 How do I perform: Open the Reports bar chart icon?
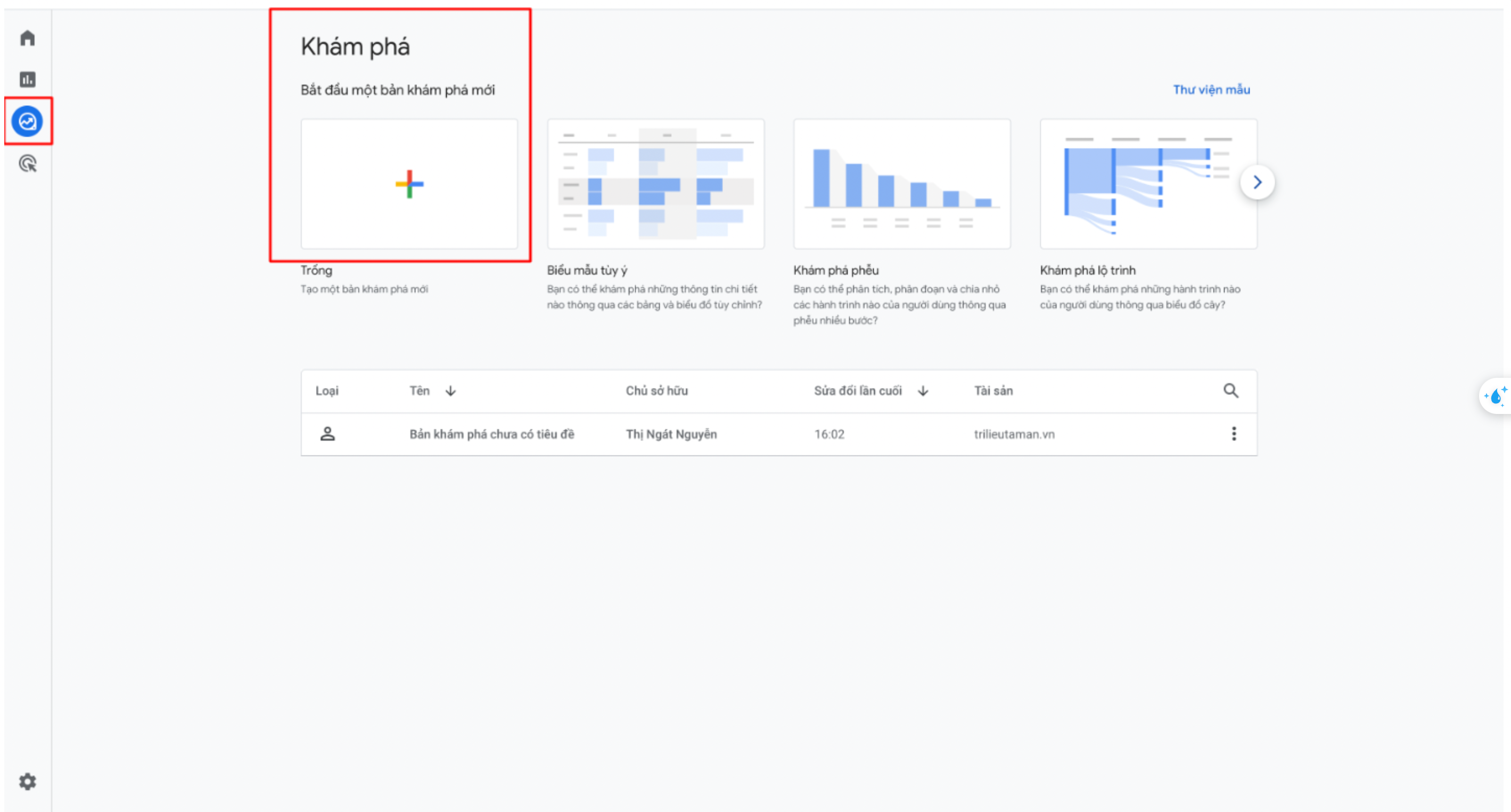[28, 79]
